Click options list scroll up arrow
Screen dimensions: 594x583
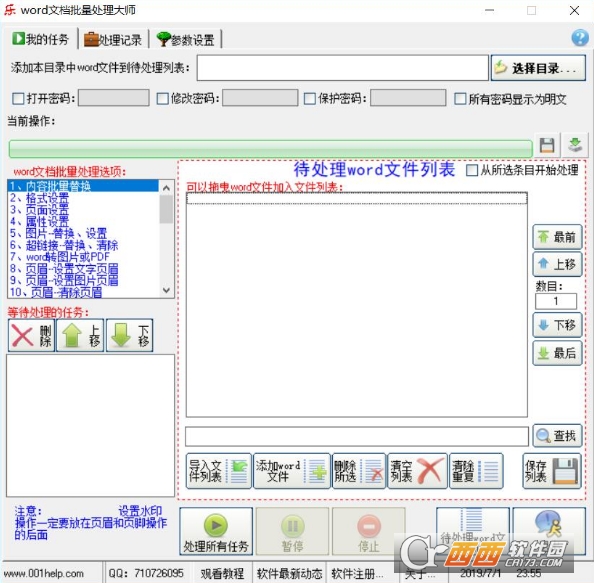tap(166, 188)
